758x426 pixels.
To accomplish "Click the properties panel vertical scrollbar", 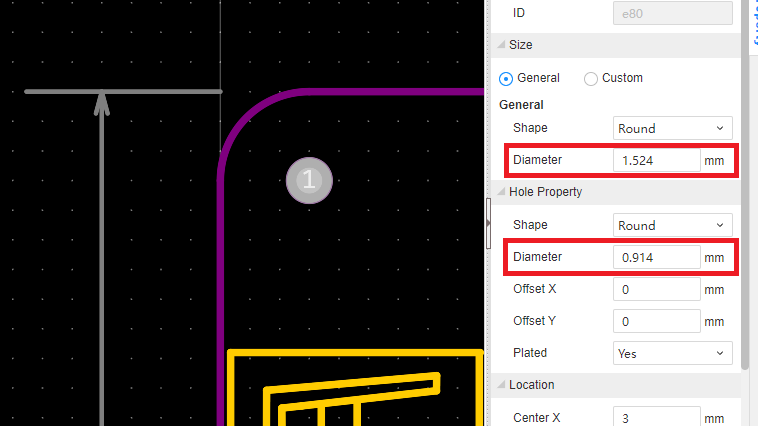I will point(744,200).
